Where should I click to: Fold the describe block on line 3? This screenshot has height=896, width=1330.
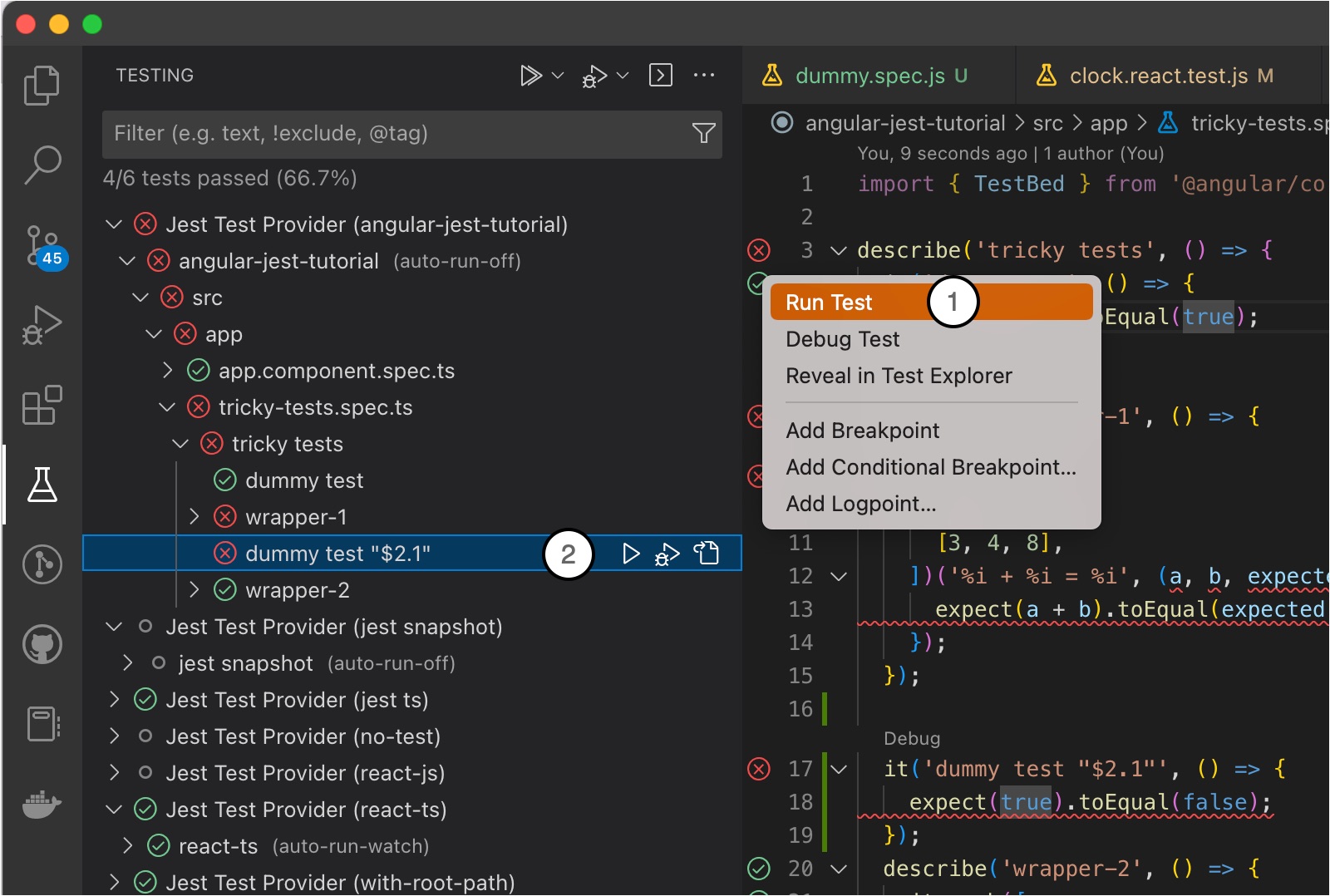(839, 250)
